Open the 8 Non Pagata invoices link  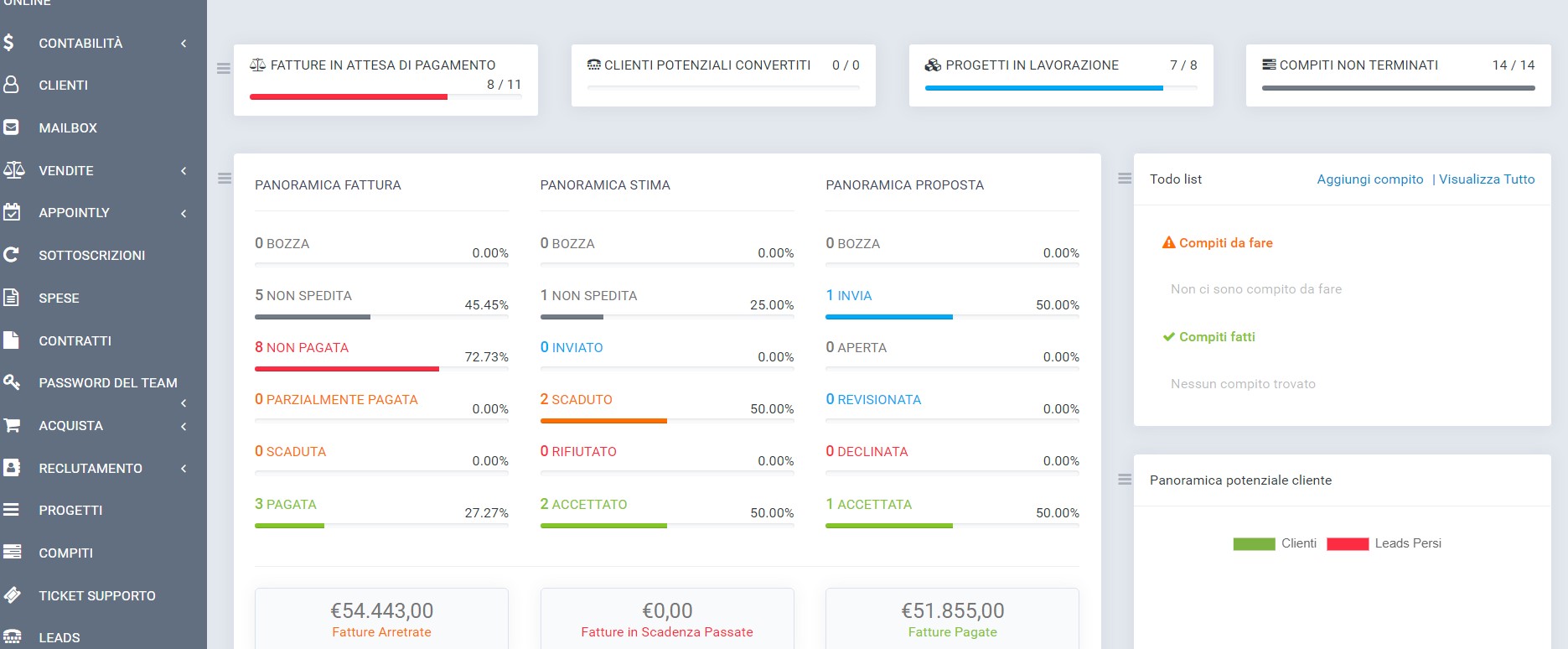pos(302,347)
